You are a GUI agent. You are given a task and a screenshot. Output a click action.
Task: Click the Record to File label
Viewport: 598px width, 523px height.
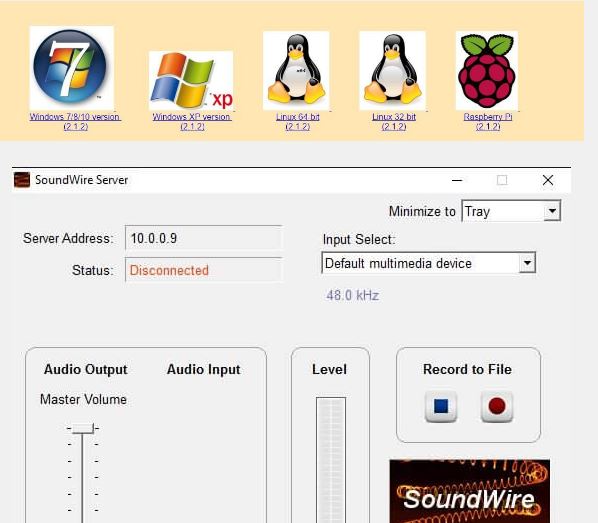(x=467, y=369)
